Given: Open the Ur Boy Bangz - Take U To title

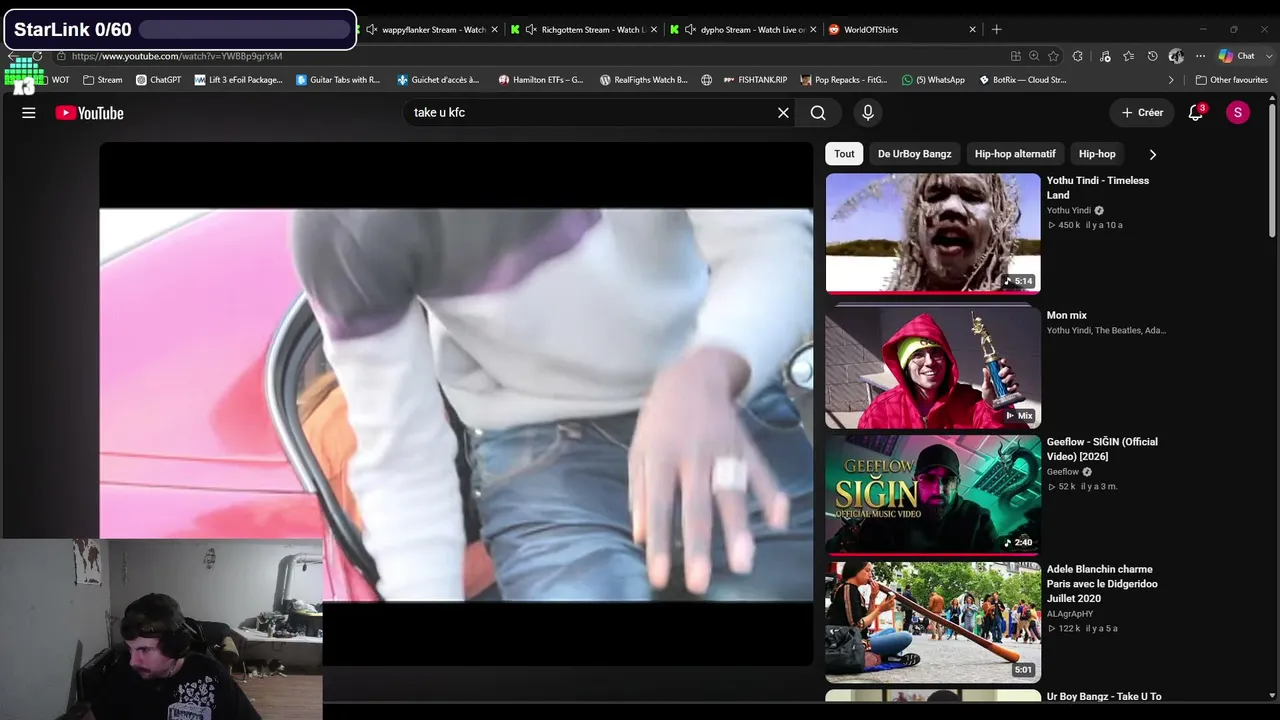Looking at the screenshot, I should [1104, 697].
